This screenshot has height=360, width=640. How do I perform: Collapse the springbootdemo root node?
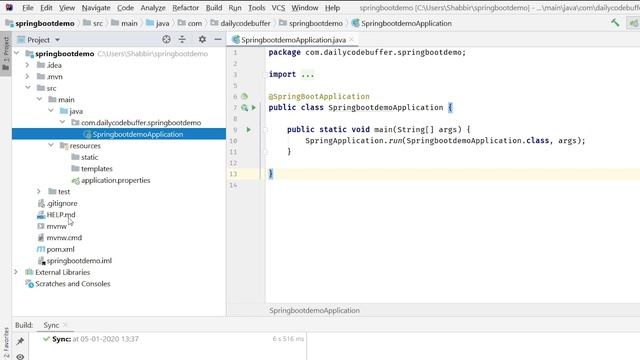[x=17, y=53]
